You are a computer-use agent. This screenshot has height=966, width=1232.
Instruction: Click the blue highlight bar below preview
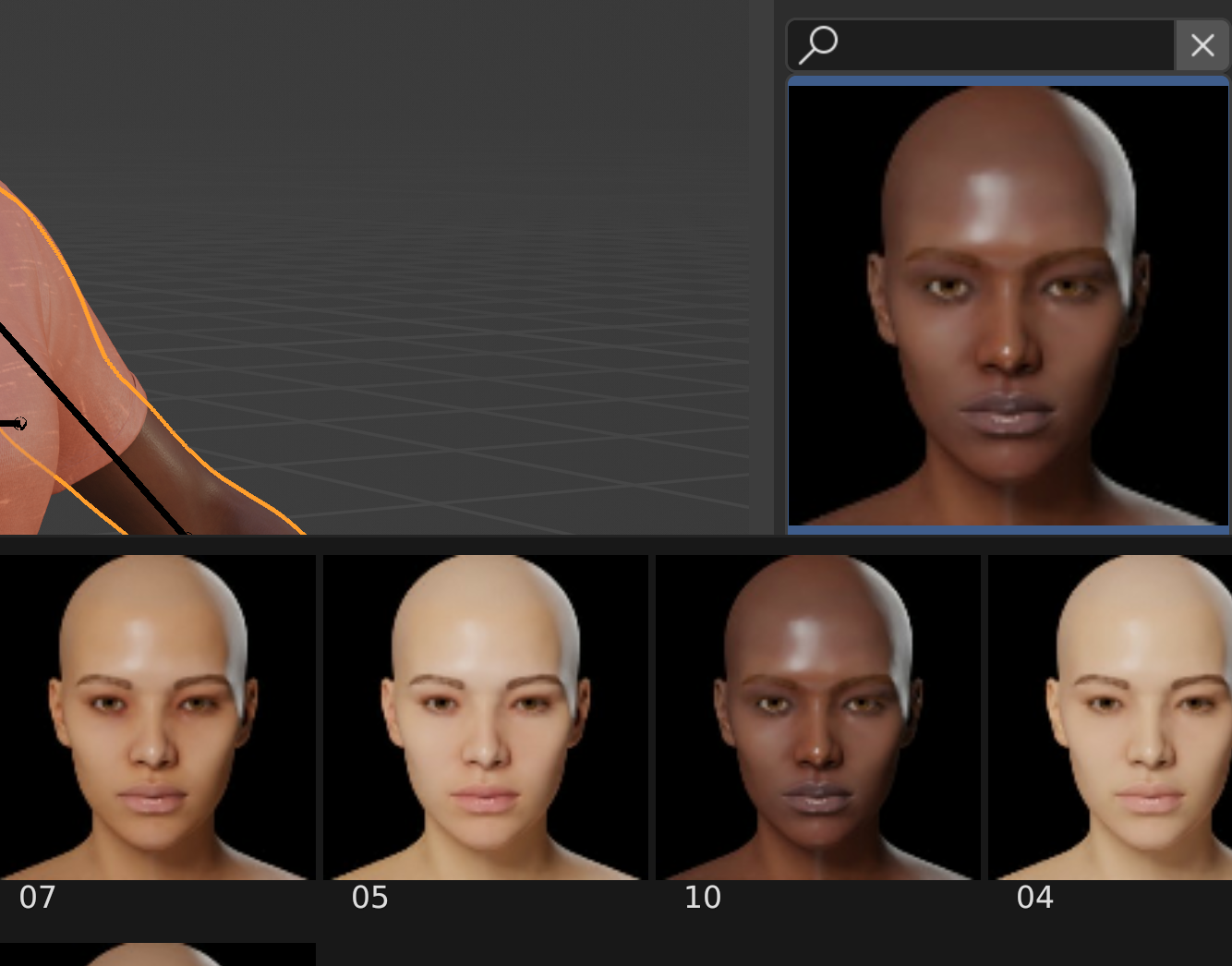tap(1008, 530)
